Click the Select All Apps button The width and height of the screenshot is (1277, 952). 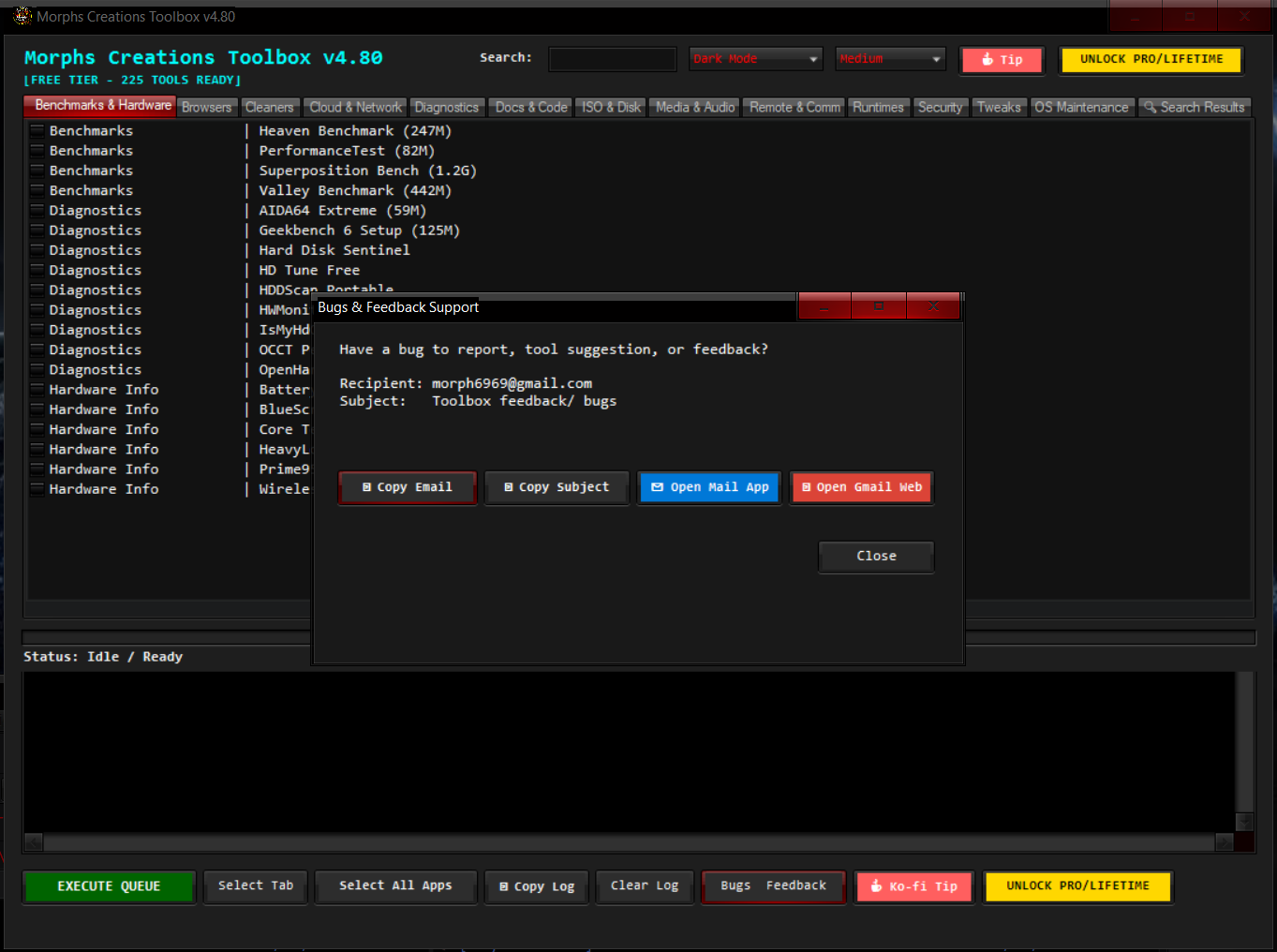pyautogui.click(x=395, y=886)
